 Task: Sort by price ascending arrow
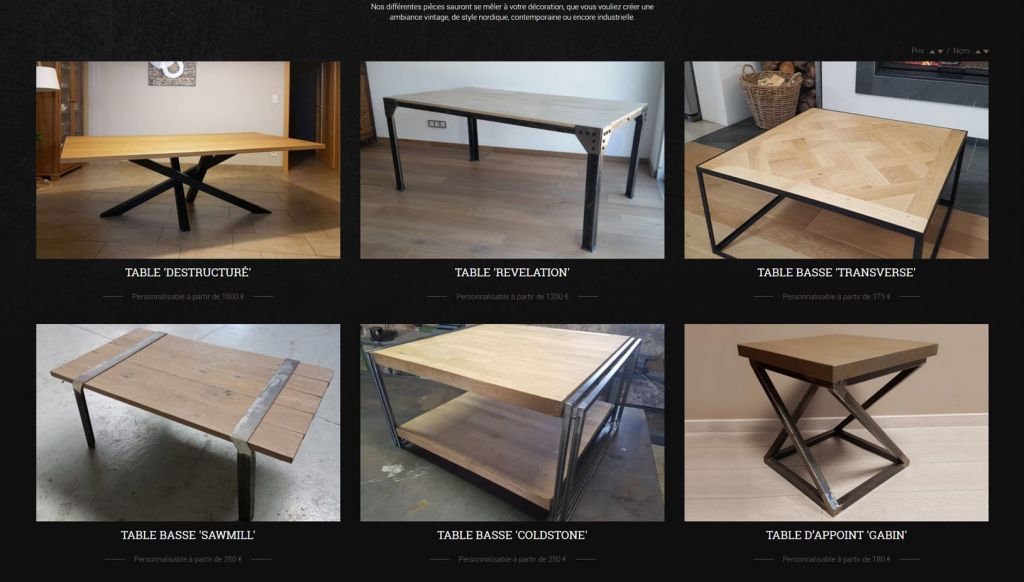(x=932, y=51)
